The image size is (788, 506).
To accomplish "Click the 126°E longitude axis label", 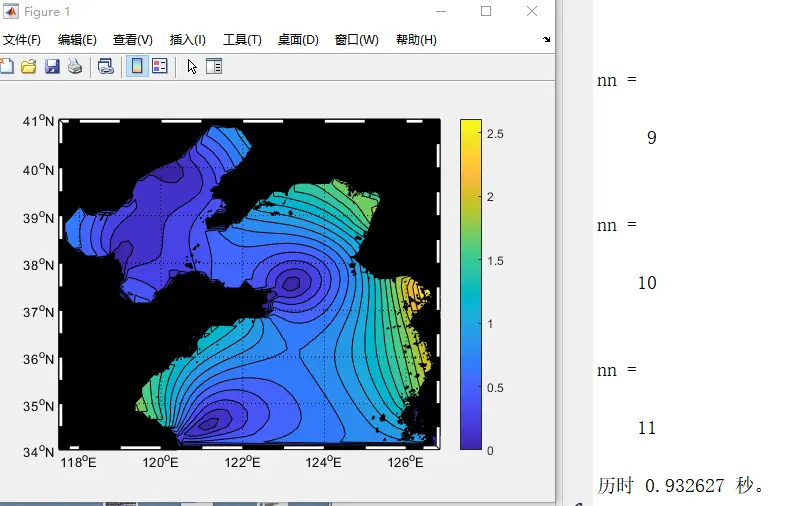I will coord(405,462).
